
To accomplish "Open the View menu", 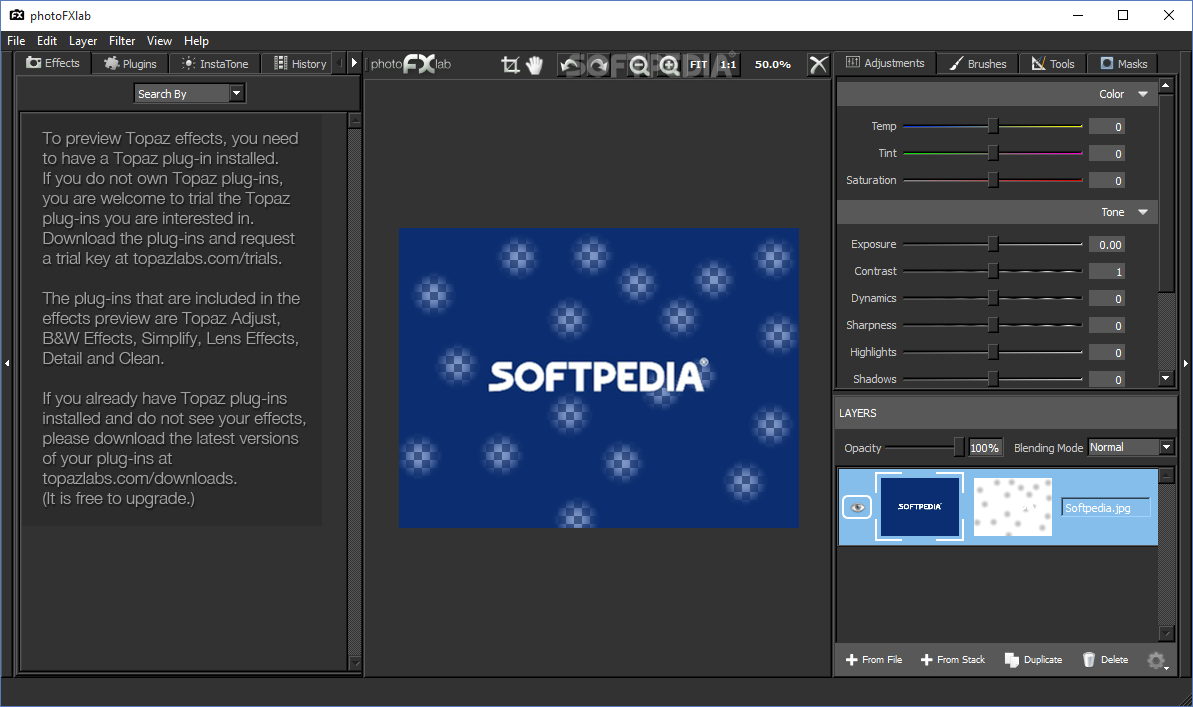I will (159, 41).
